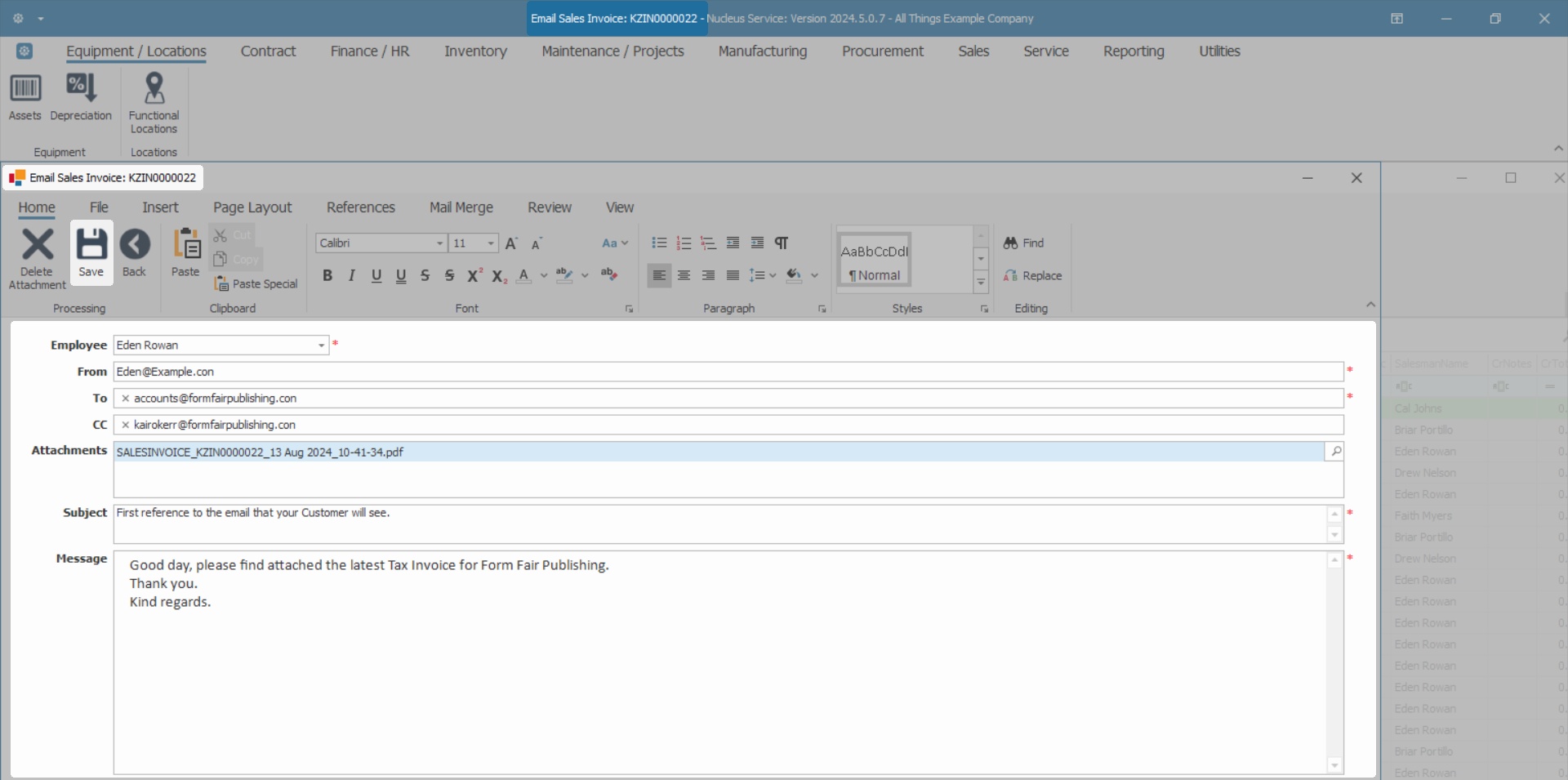Toggle italic formatting
1568x780 pixels.
[x=352, y=276]
